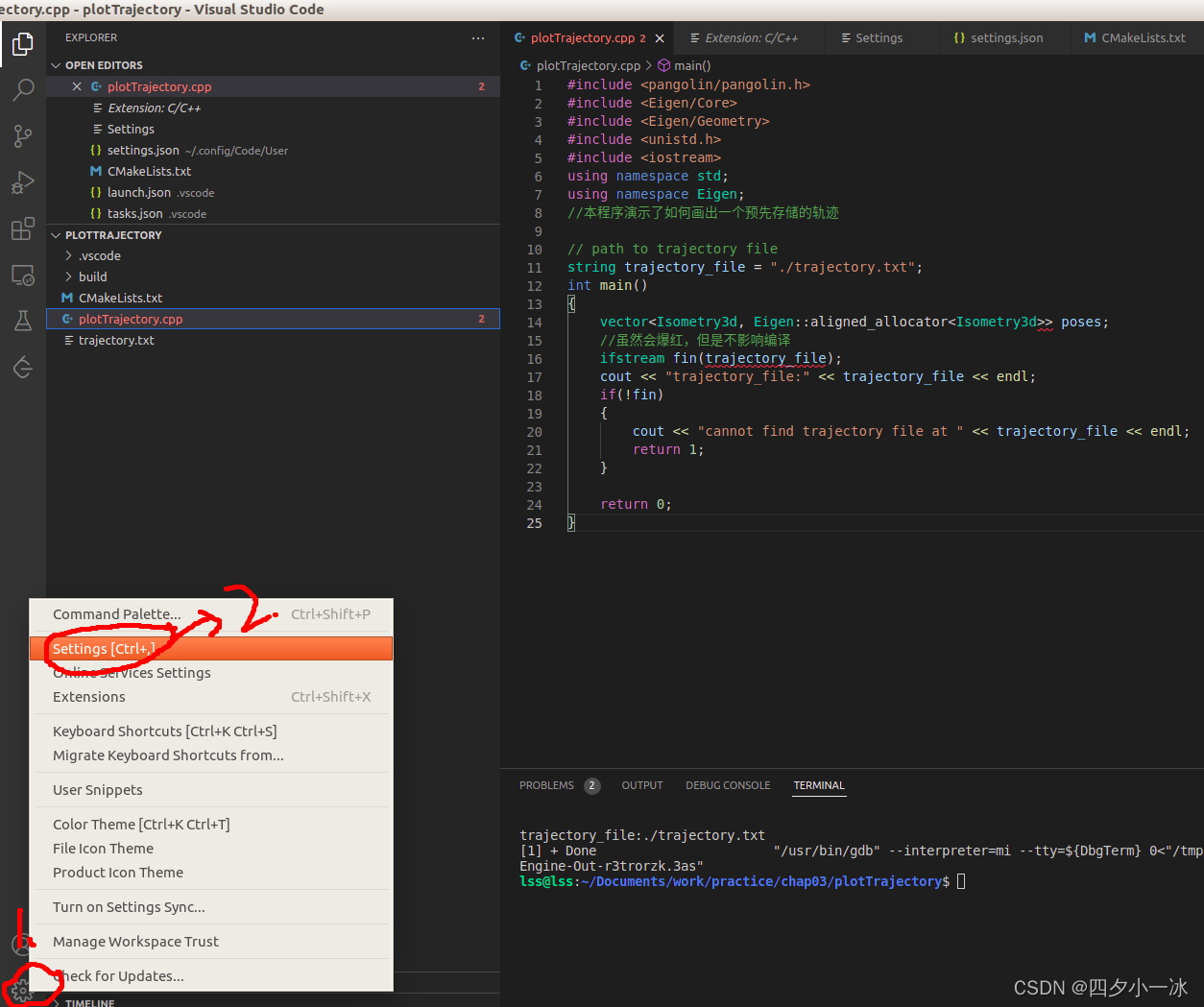Switch to the PROBLEMS panel tab
The image size is (1204, 1007).
(545, 785)
